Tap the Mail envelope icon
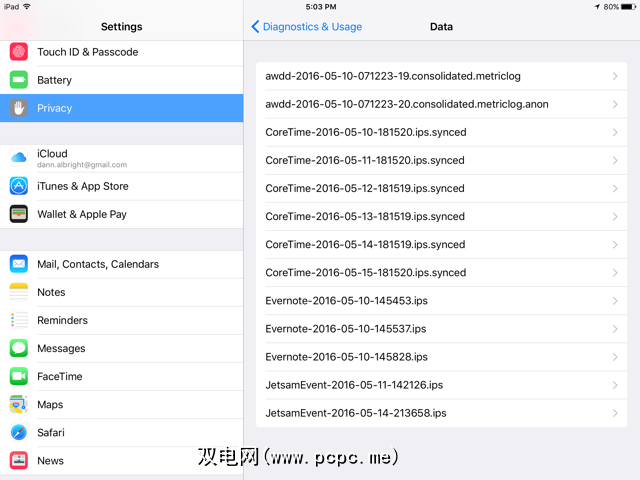640x480 pixels. click(19, 264)
